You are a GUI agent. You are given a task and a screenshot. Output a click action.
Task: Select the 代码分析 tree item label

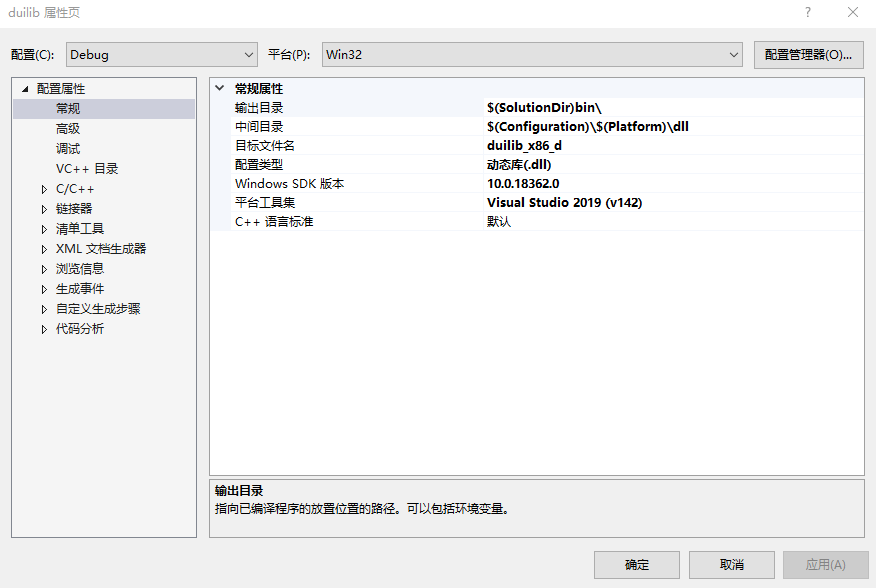pyautogui.click(x=80, y=329)
